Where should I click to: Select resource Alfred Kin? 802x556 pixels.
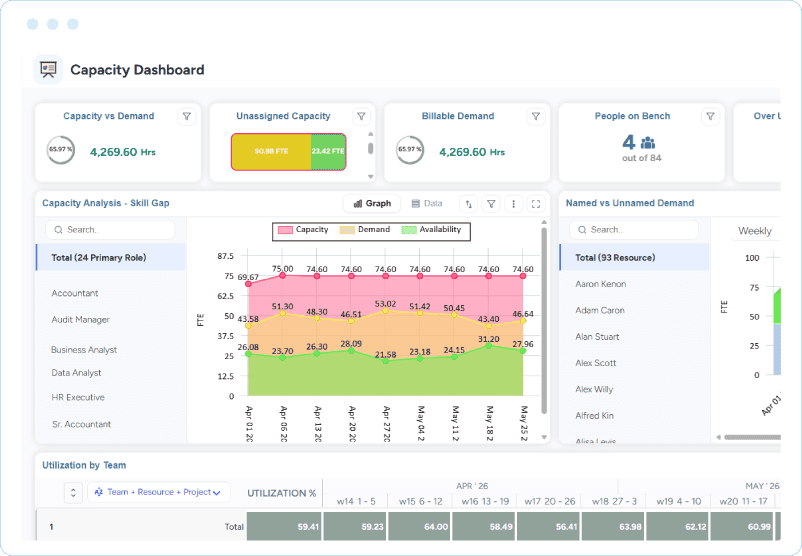tap(594, 416)
